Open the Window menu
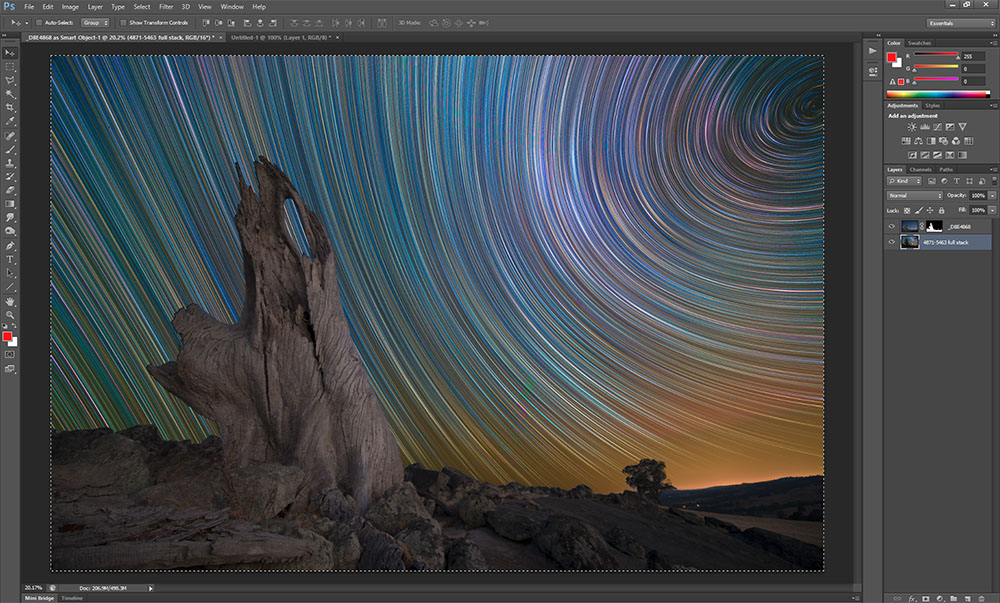 click(x=232, y=7)
